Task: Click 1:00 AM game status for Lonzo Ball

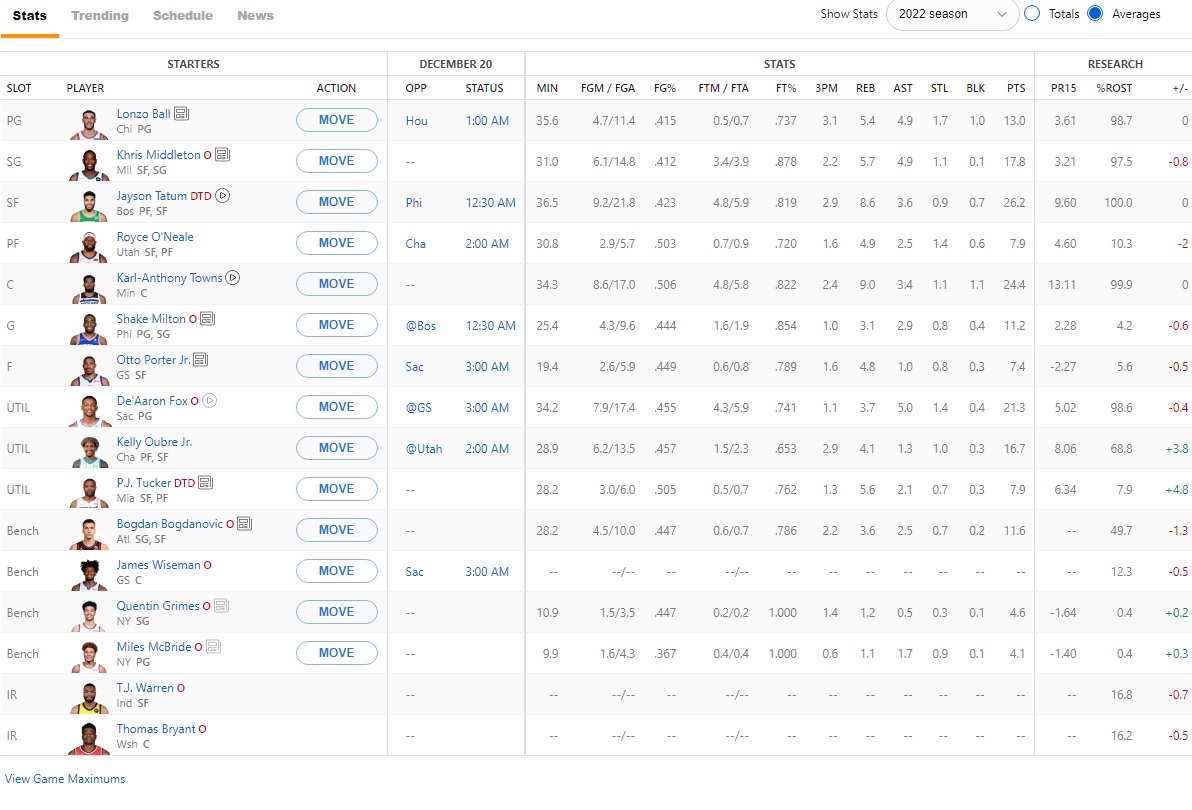Action: coord(487,121)
